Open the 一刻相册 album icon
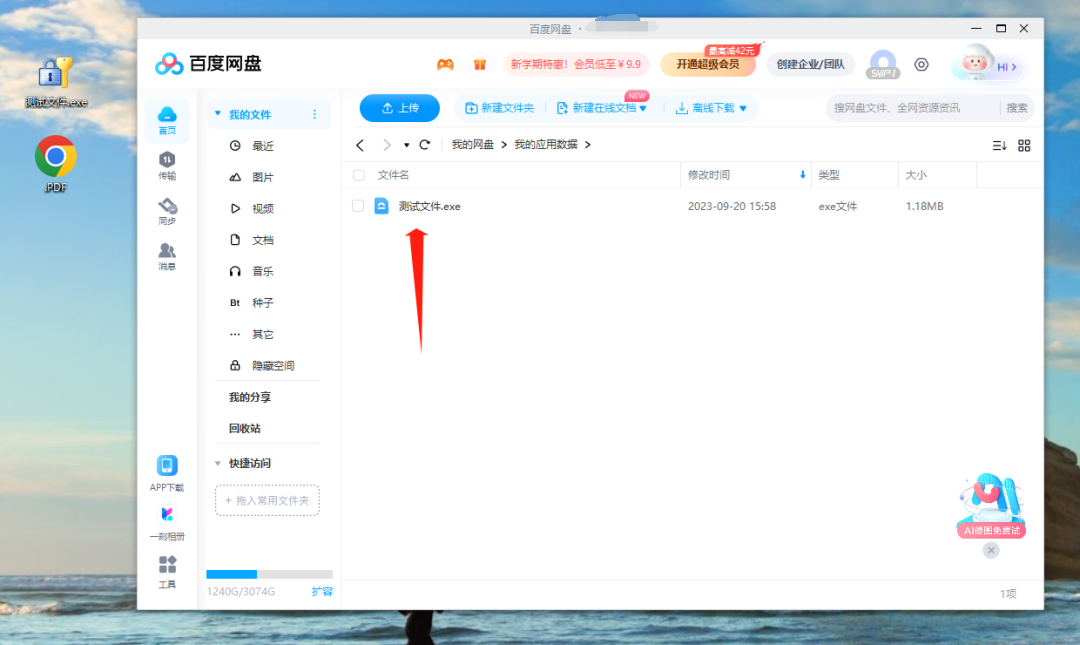This screenshot has height=645, width=1080. click(167, 523)
